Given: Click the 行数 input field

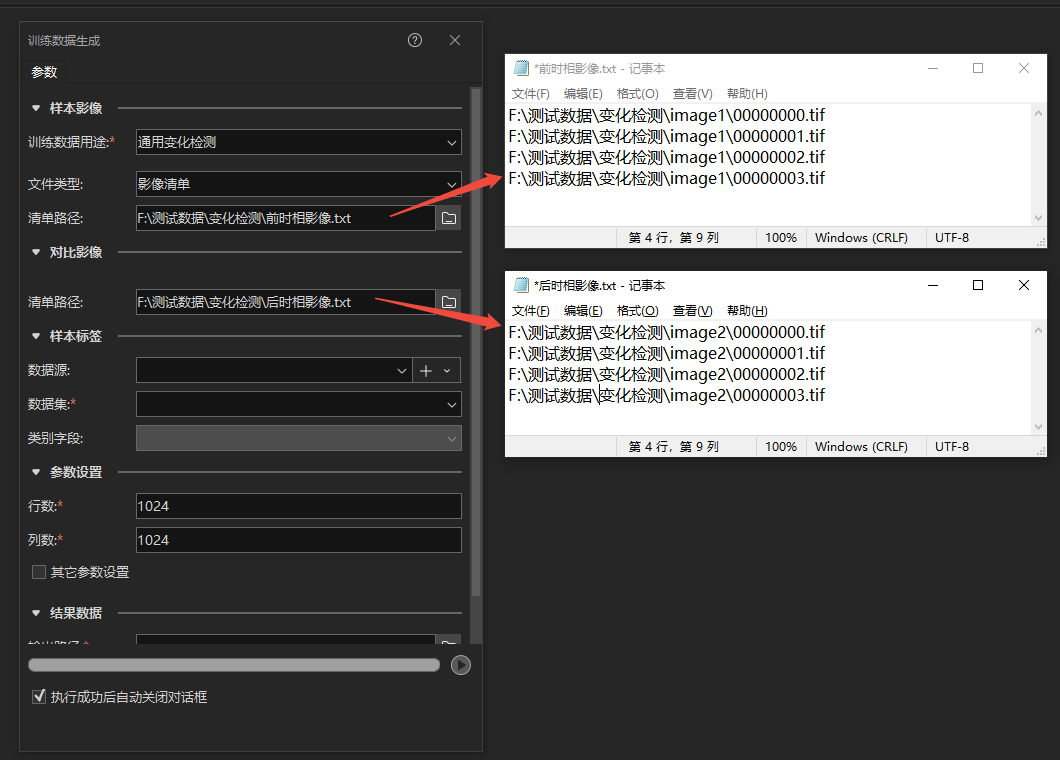Looking at the screenshot, I should coord(298,506).
